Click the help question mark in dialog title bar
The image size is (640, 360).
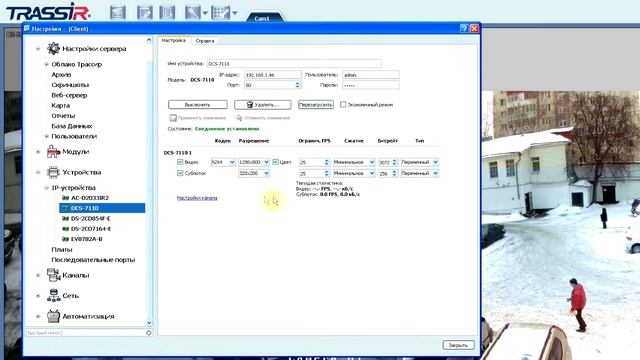coord(464,28)
